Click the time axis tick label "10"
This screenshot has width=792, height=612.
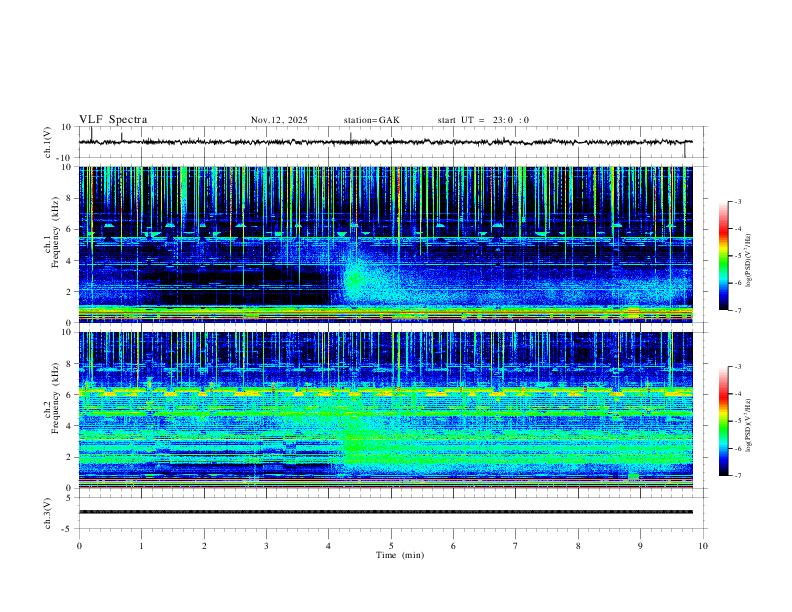[x=703, y=546]
